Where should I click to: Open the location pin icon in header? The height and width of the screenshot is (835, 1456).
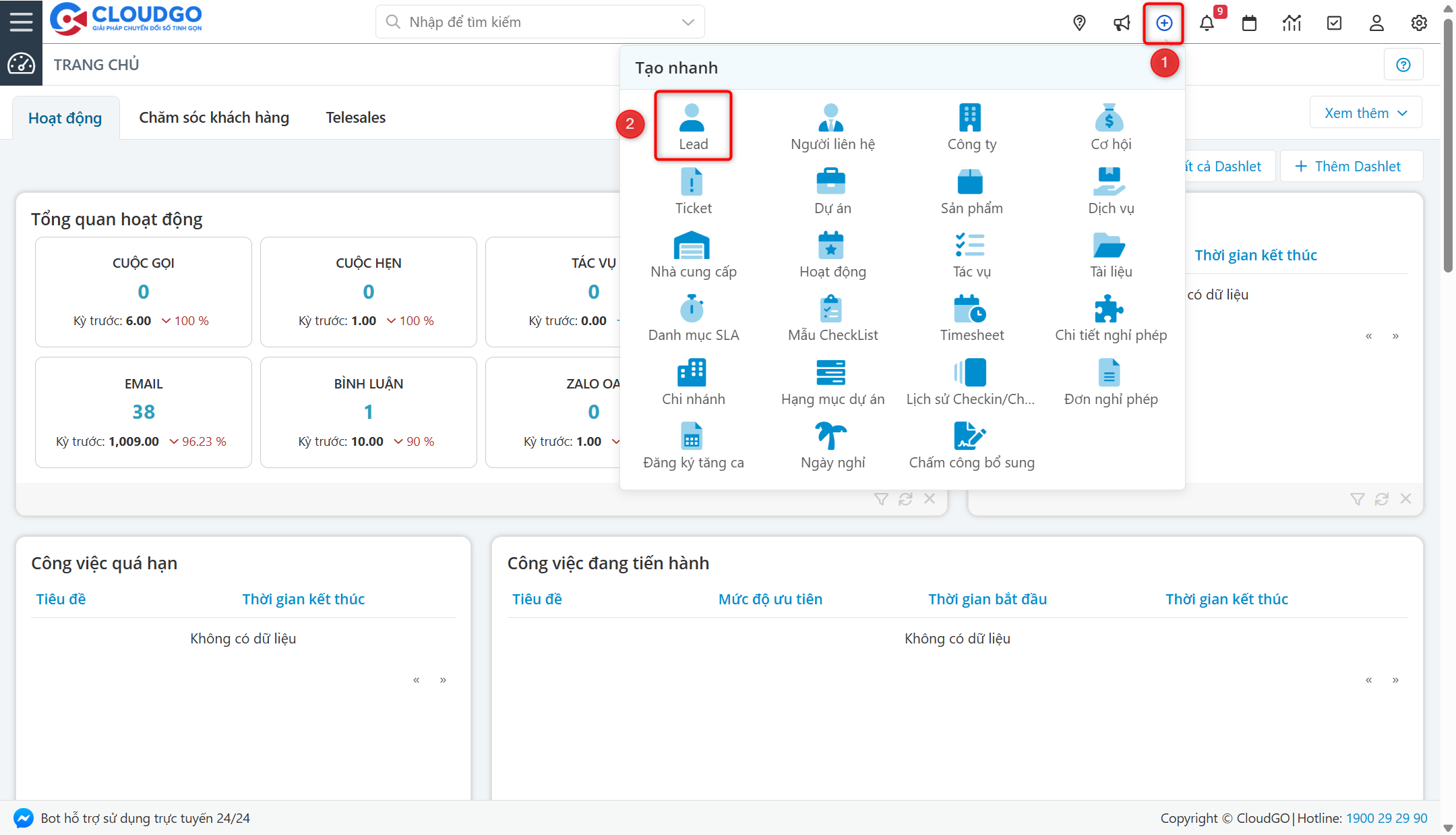tap(1079, 23)
